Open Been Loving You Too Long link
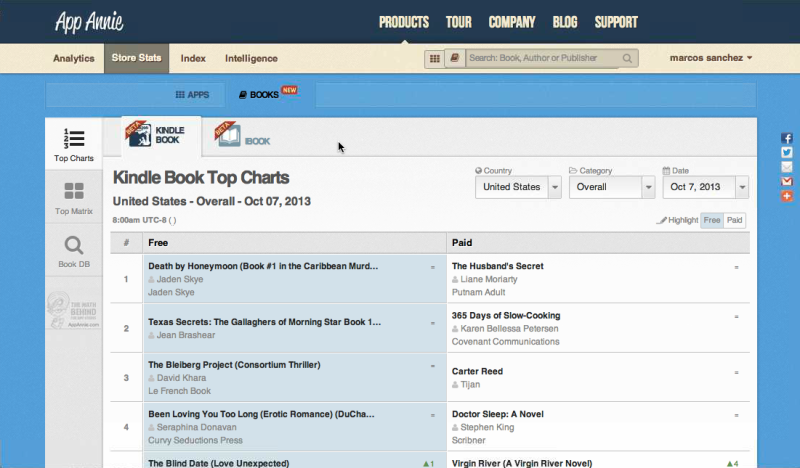Image resolution: width=800 pixels, height=468 pixels. click(261, 414)
